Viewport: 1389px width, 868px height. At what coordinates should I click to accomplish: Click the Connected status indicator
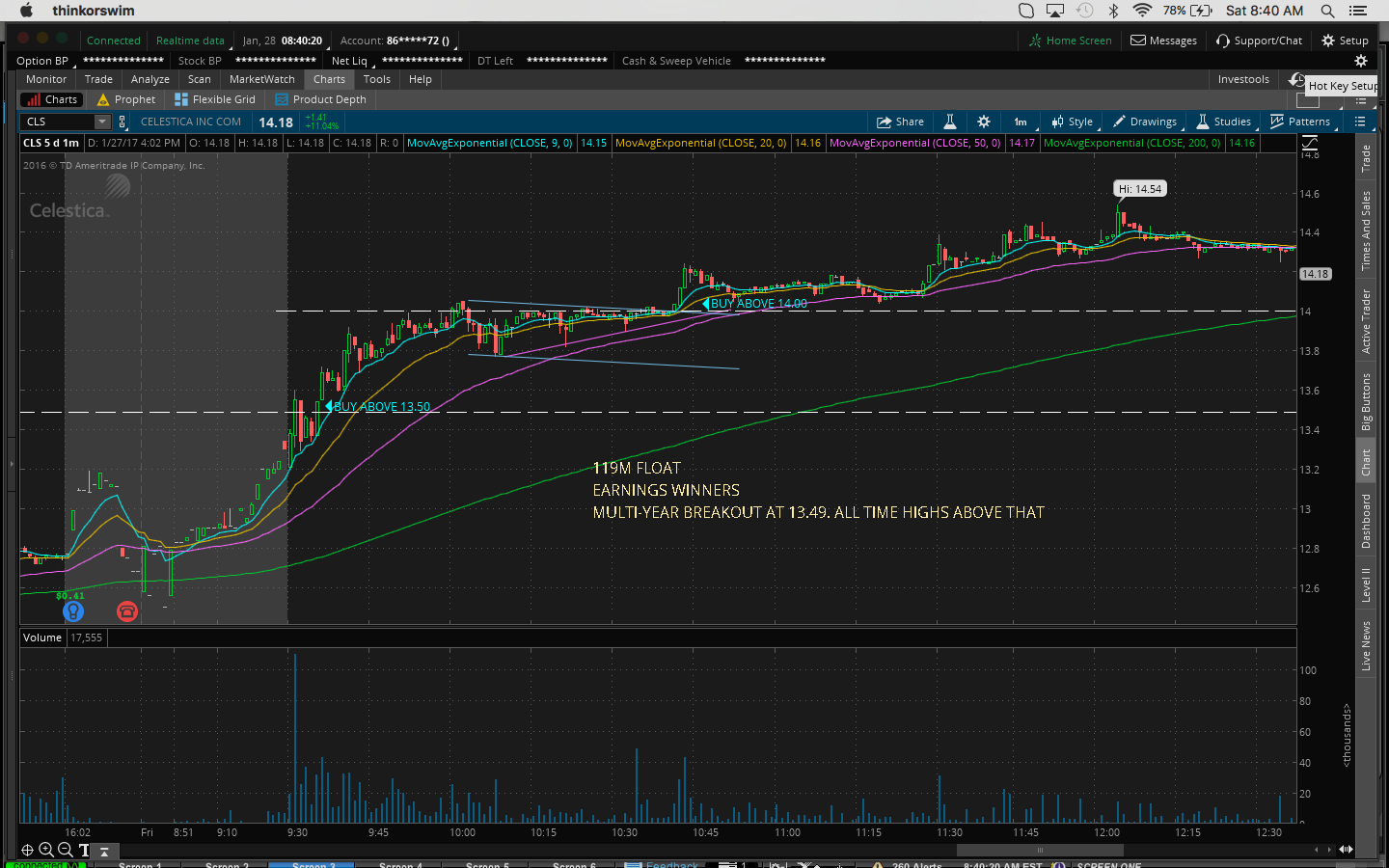point(114,41)
